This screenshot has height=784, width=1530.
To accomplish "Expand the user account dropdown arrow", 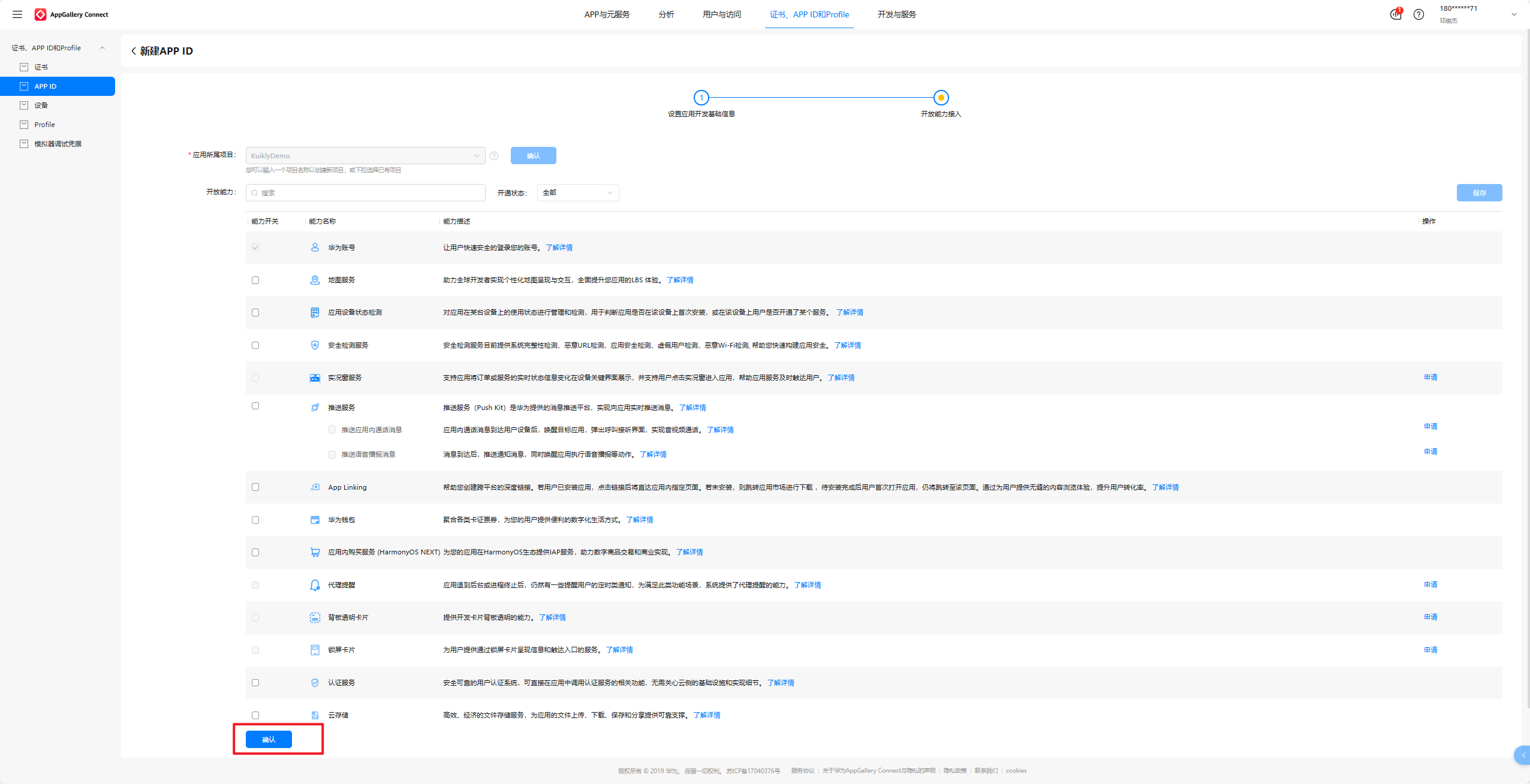I will pyautogui.click(x=1514, y=14).
